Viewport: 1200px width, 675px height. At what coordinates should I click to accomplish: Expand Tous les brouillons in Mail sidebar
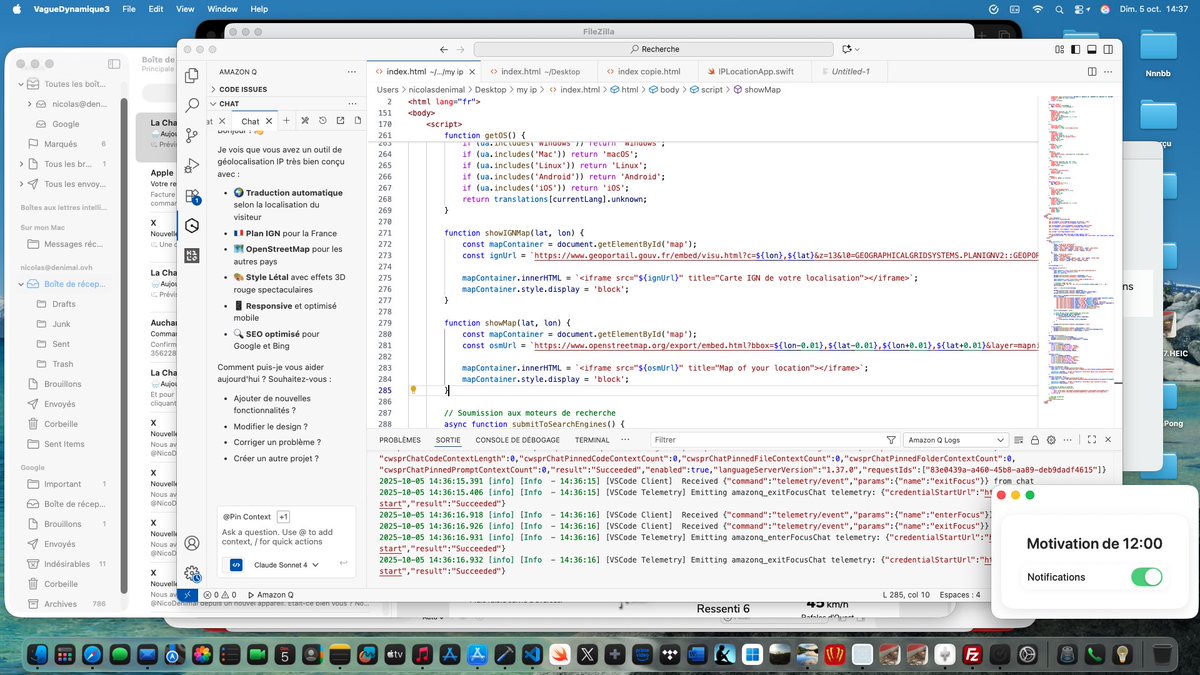[x=21, y=164]
